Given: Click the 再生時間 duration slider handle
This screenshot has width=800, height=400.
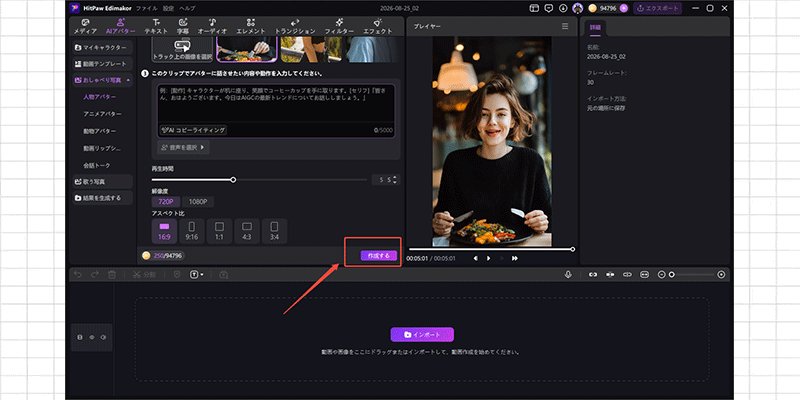Looking at the screenshot, I should 233,180.
